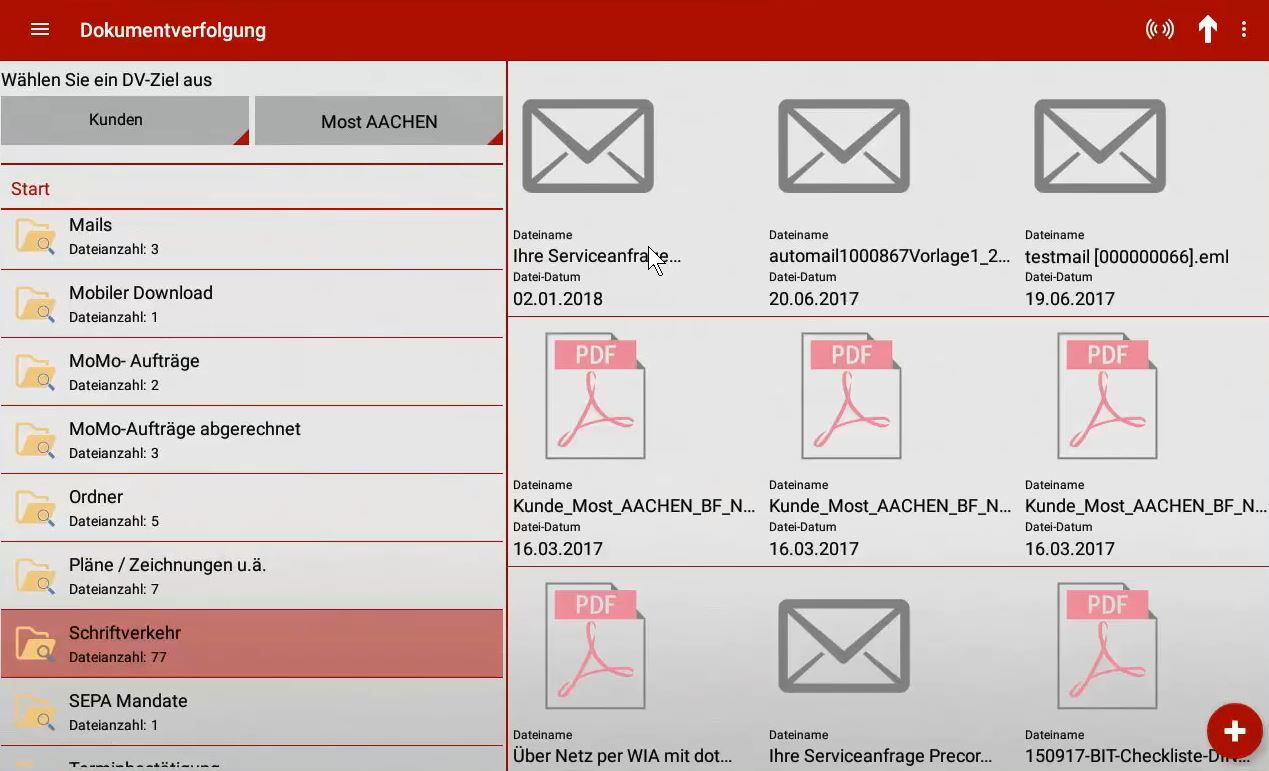Click date 02.01.2018 under Serviceanfrage file
Screen dimensions: 1269x771
tap(558, 298)
